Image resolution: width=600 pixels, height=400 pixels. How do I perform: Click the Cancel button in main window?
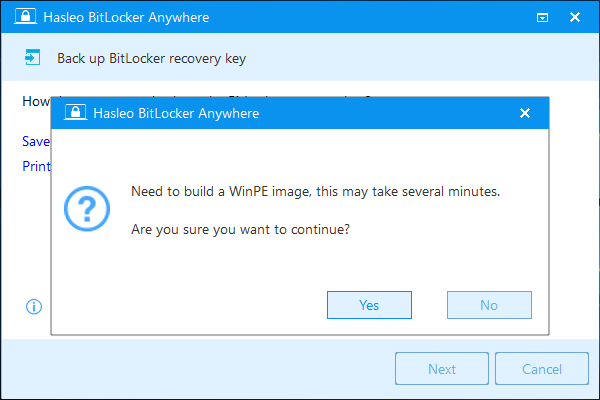[x=542, y=369]
